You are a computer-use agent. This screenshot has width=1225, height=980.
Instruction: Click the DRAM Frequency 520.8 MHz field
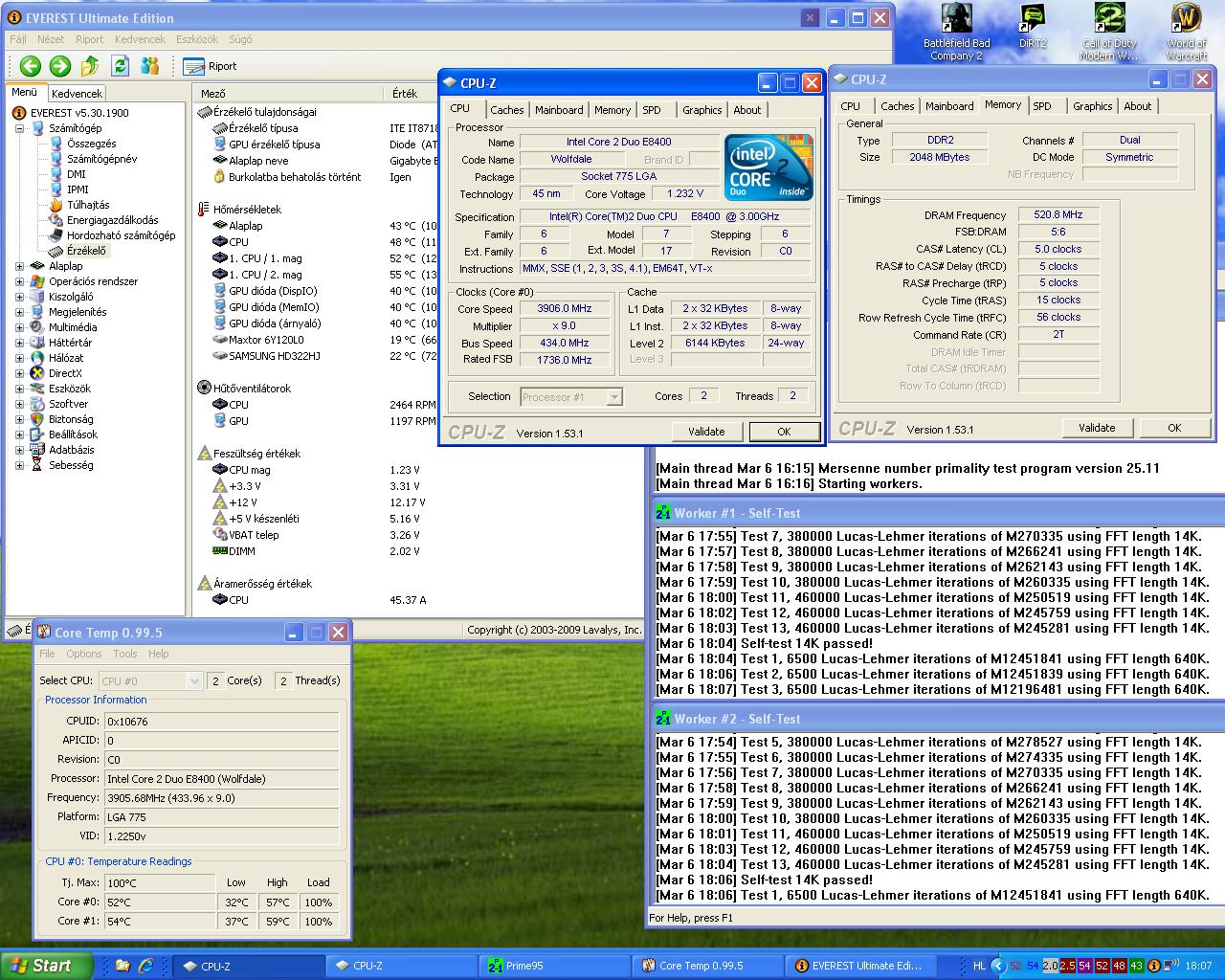1058,215
